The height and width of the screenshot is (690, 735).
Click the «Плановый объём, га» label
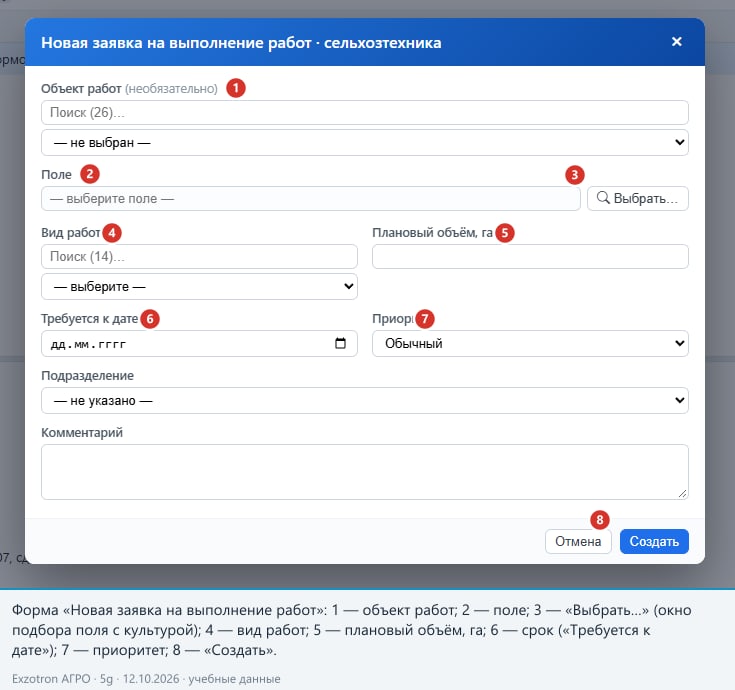click(432, 232)
